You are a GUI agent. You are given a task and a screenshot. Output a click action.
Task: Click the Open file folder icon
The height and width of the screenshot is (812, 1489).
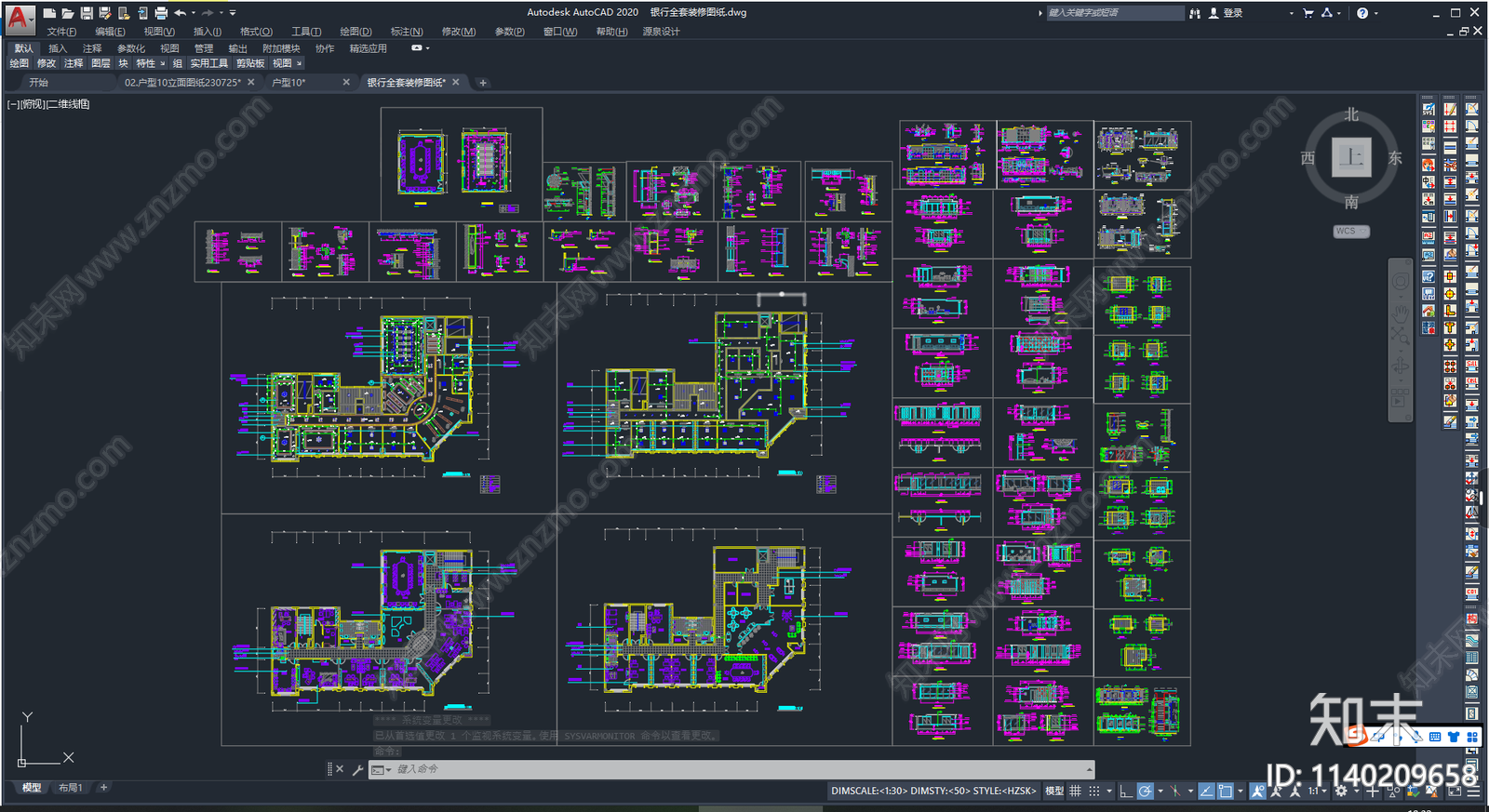tap(68, 13)
